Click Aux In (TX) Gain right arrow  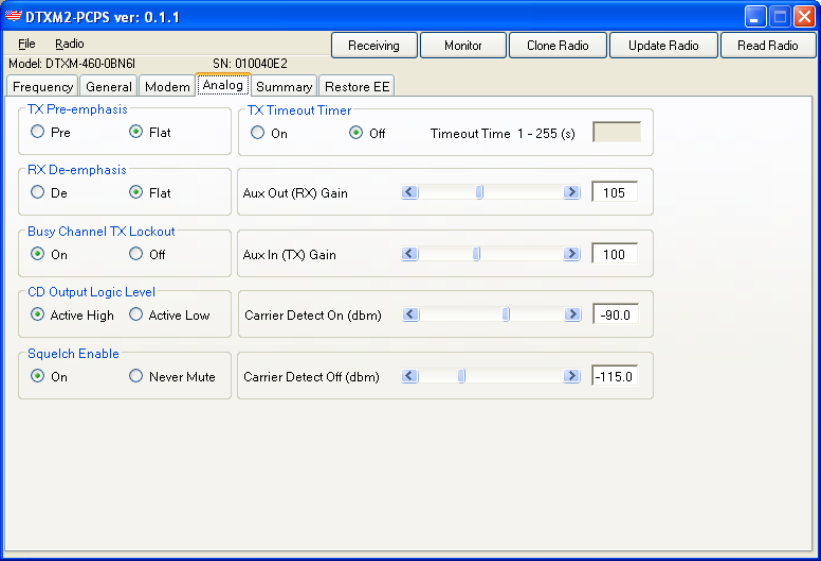(572, 254)
